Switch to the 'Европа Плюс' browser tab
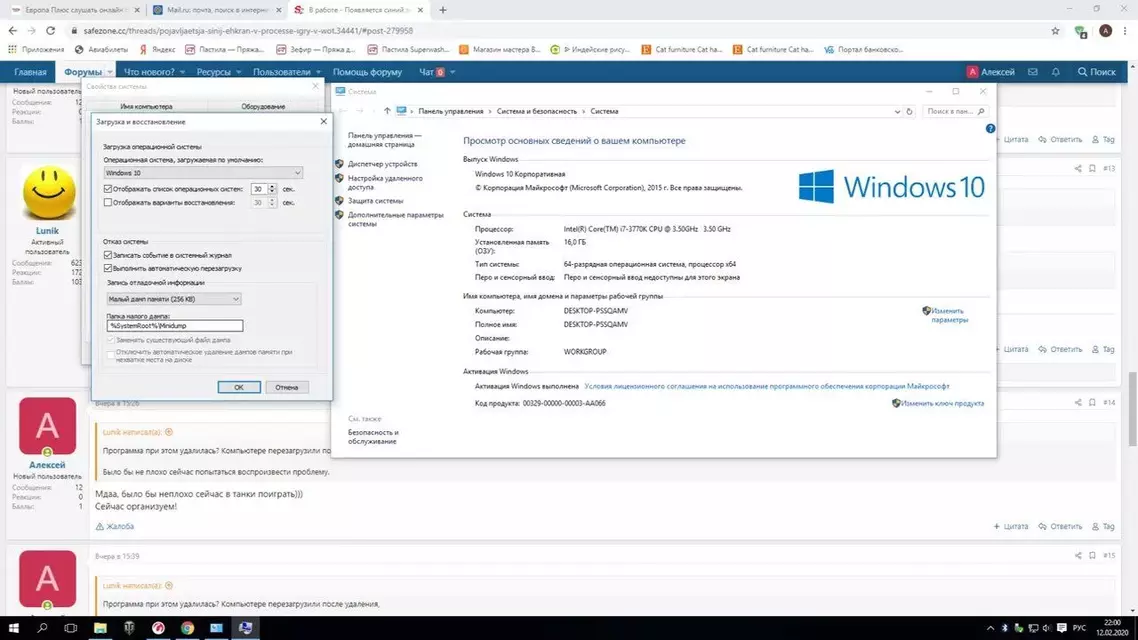Viewport: 1138px width, 640px height. [75, 10]
